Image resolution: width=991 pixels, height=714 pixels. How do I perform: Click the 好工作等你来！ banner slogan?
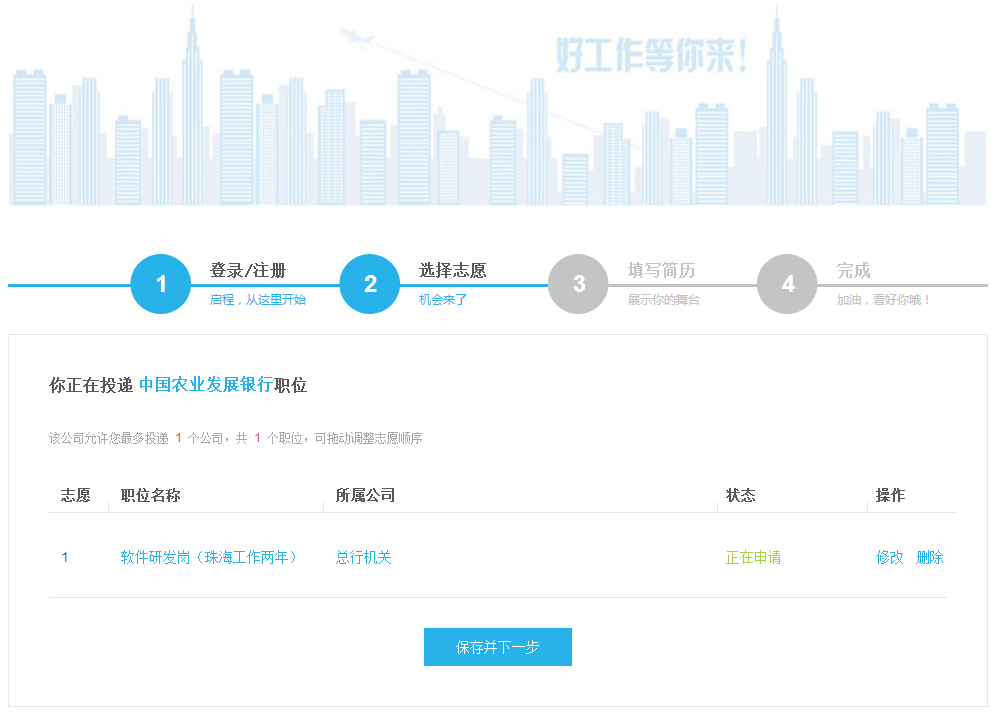click(652, 56)
